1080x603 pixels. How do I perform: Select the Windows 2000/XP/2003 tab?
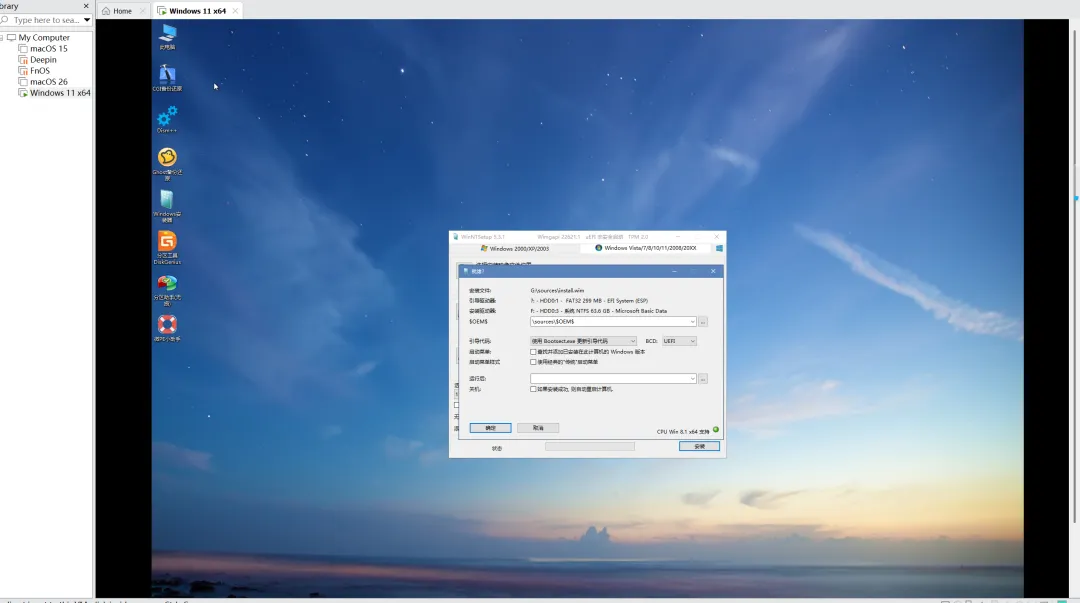[515, 249]
